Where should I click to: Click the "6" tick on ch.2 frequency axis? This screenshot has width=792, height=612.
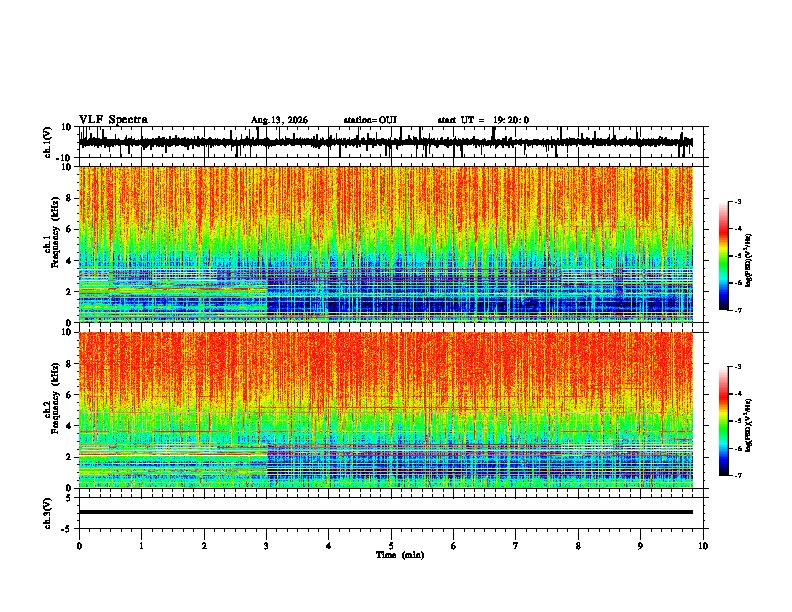coord(70,395)
